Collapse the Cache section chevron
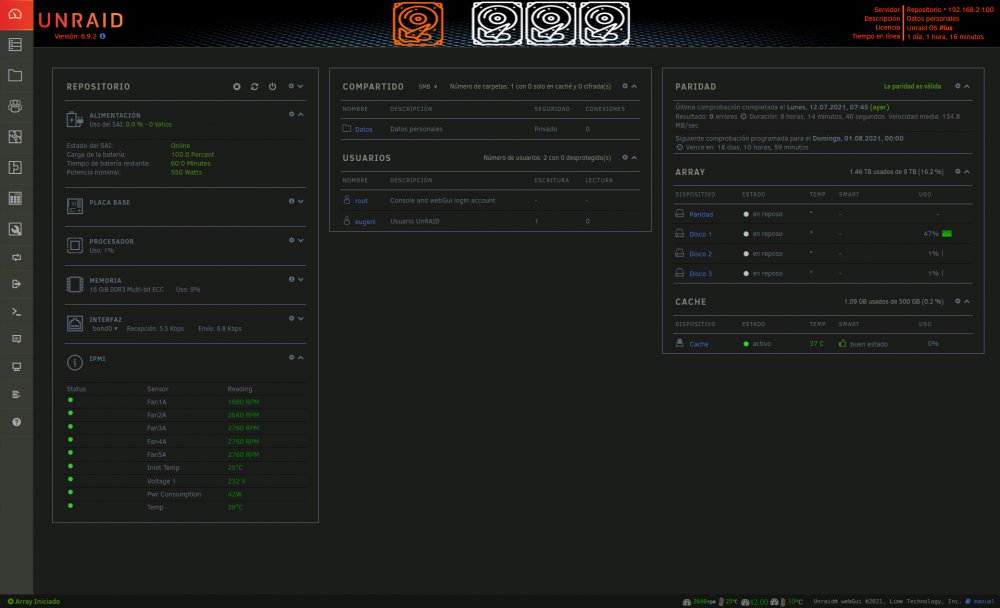The height and width of the screenshot is (608, 1000). click(x=967, y=301)
